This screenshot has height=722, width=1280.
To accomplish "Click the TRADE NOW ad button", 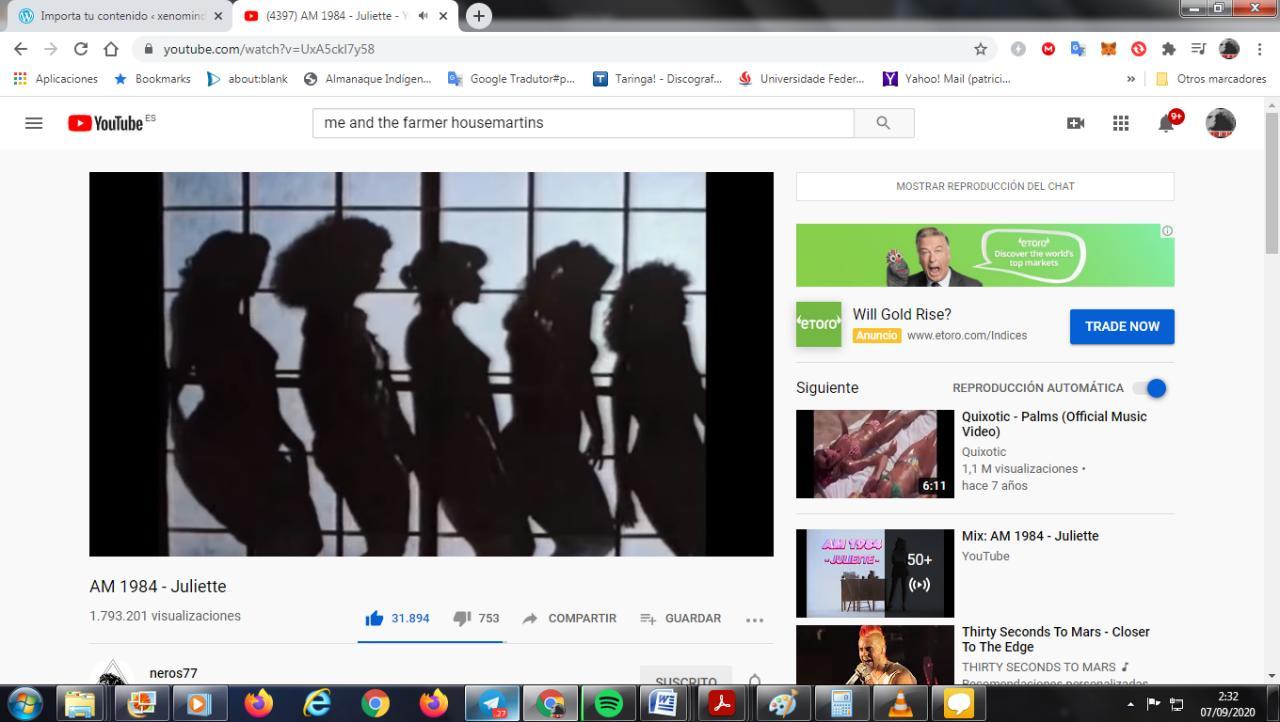I will pyautogui.click(x=1122, y=327).
